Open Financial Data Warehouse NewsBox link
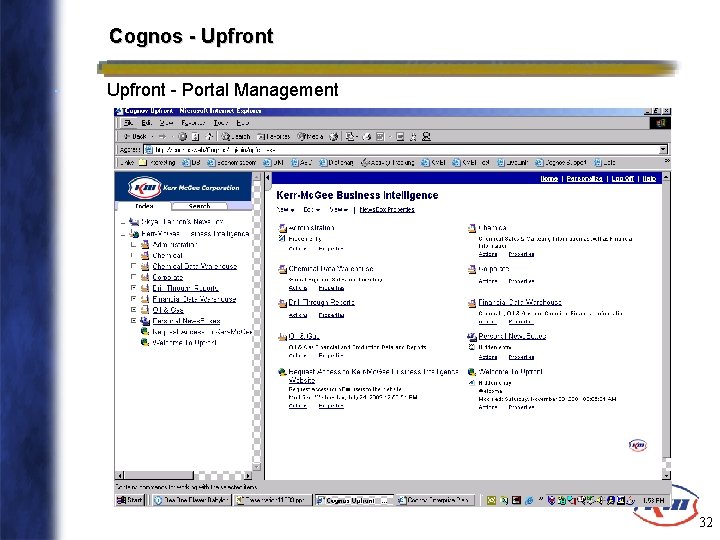The image size is (720, 540). pos(520,303)
